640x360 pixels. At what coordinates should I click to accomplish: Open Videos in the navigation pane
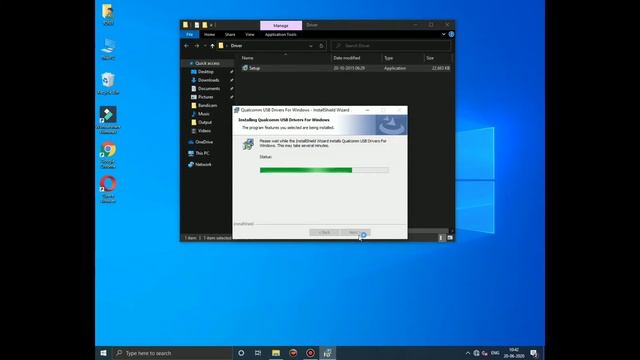click(x=204, y=131)
